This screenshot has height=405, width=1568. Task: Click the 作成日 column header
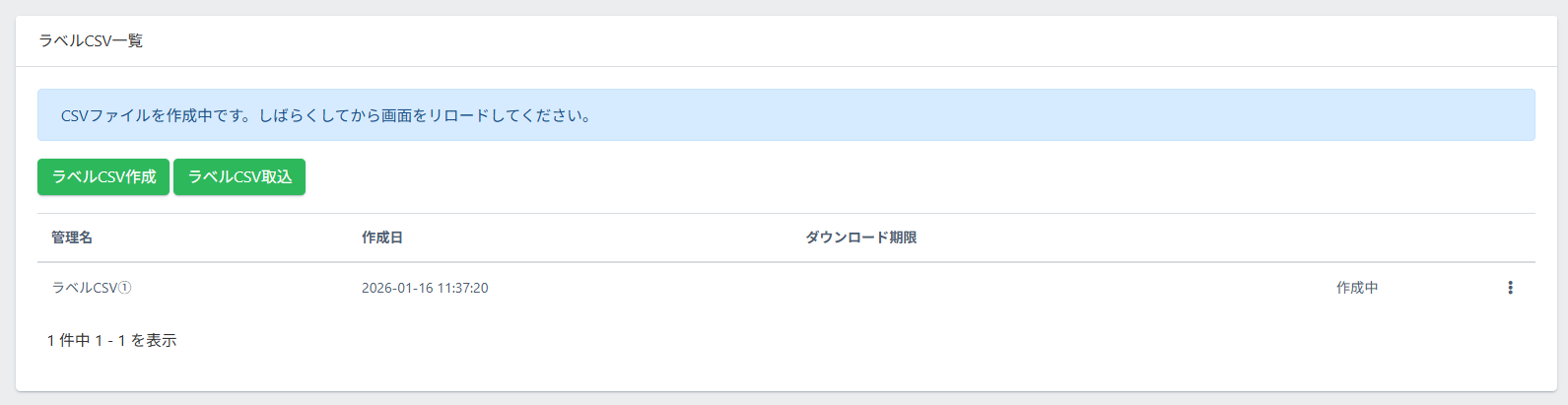pos(382,237)
